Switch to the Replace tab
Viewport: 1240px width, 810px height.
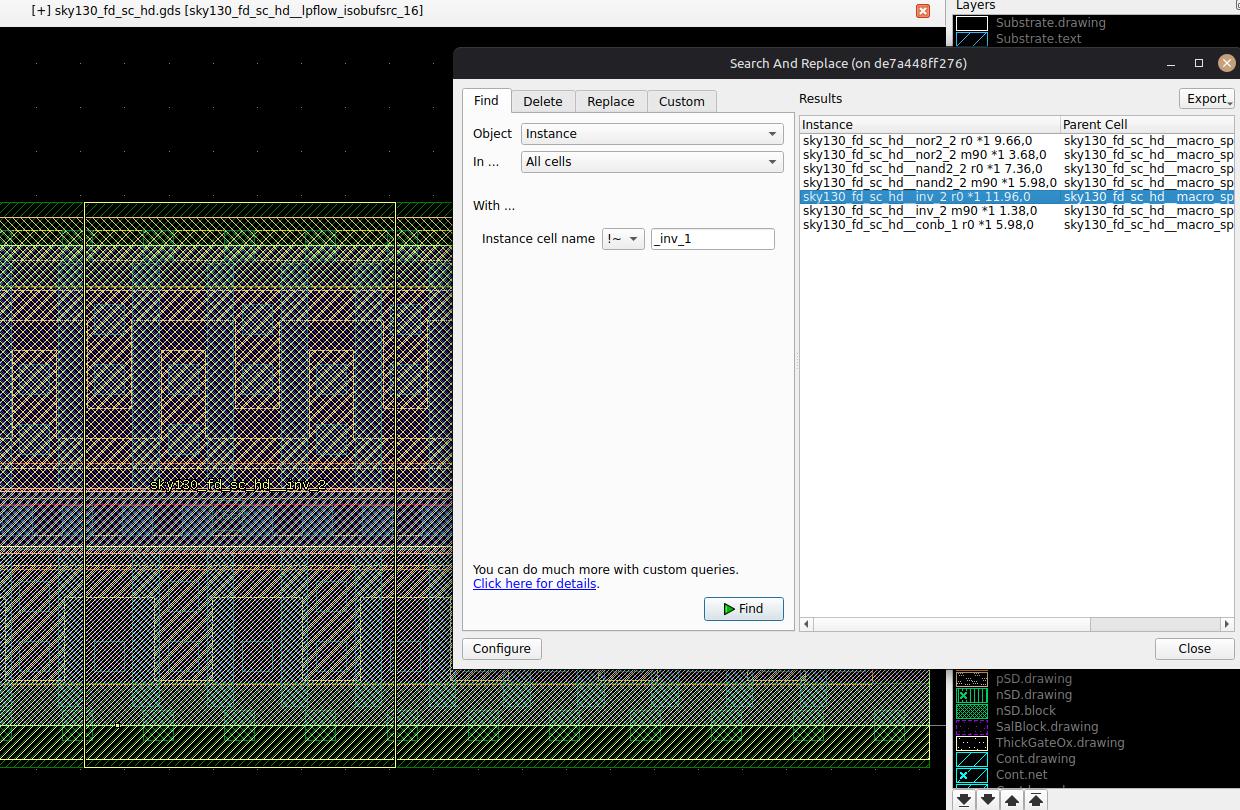click(610, 102)
